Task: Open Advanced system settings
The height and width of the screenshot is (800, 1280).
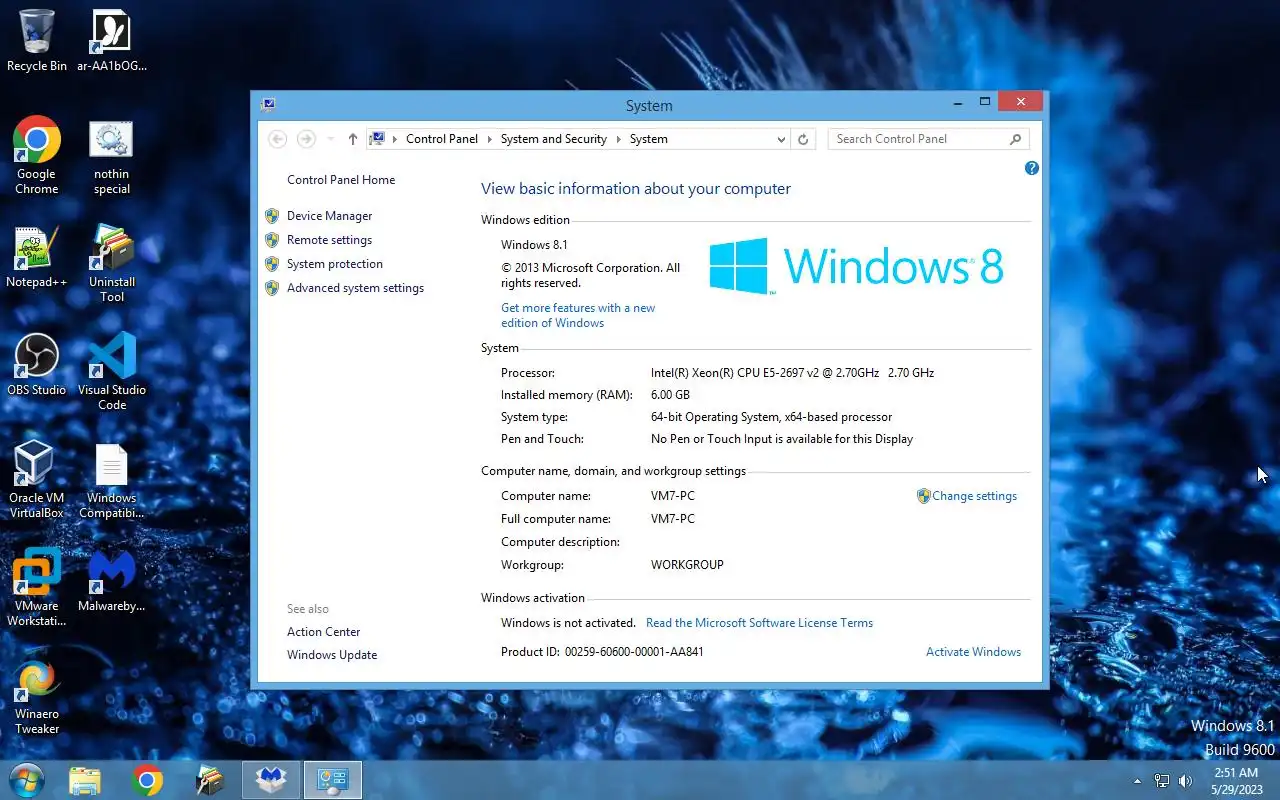Action: 355,288
